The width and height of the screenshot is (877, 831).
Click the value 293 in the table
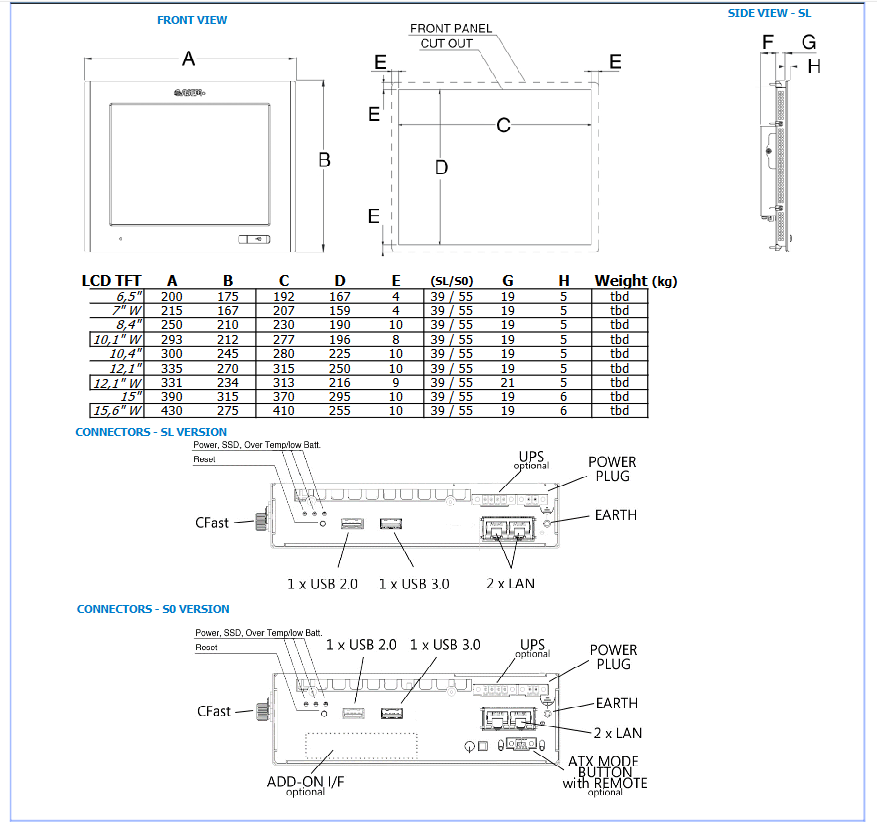click(172, 339)
